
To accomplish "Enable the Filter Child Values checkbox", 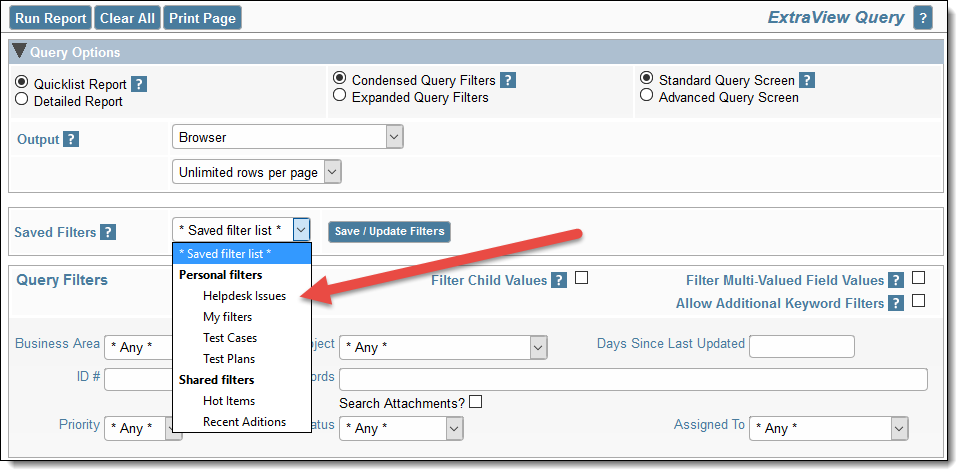I will (581, 278).
